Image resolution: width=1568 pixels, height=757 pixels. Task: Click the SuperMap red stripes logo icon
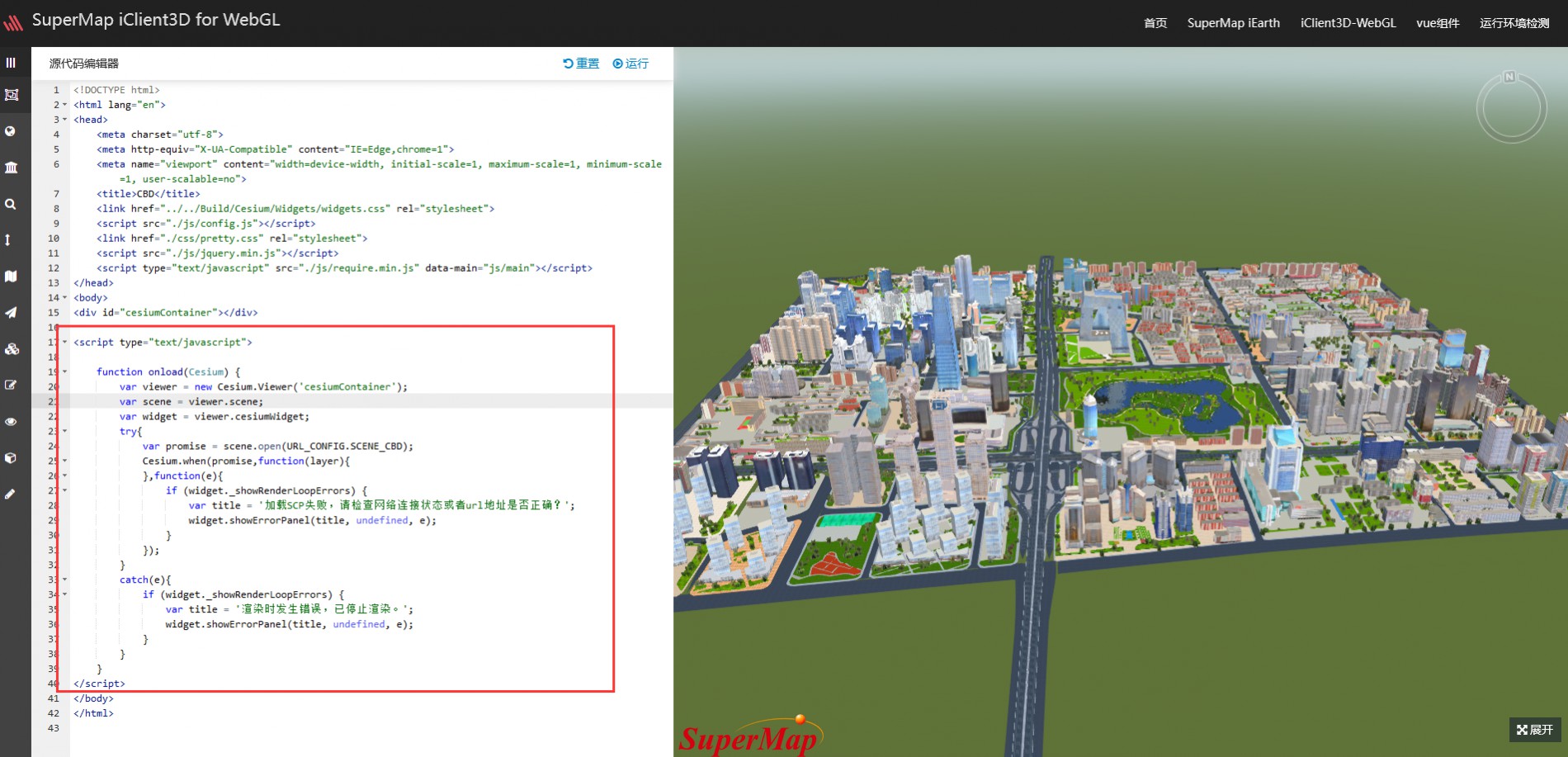(x=13, y=22)
